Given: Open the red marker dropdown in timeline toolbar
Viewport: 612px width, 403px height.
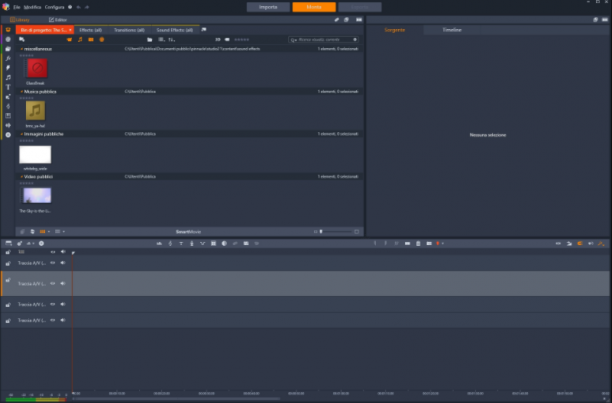Looking at the screenshot, I should [443, 243].
